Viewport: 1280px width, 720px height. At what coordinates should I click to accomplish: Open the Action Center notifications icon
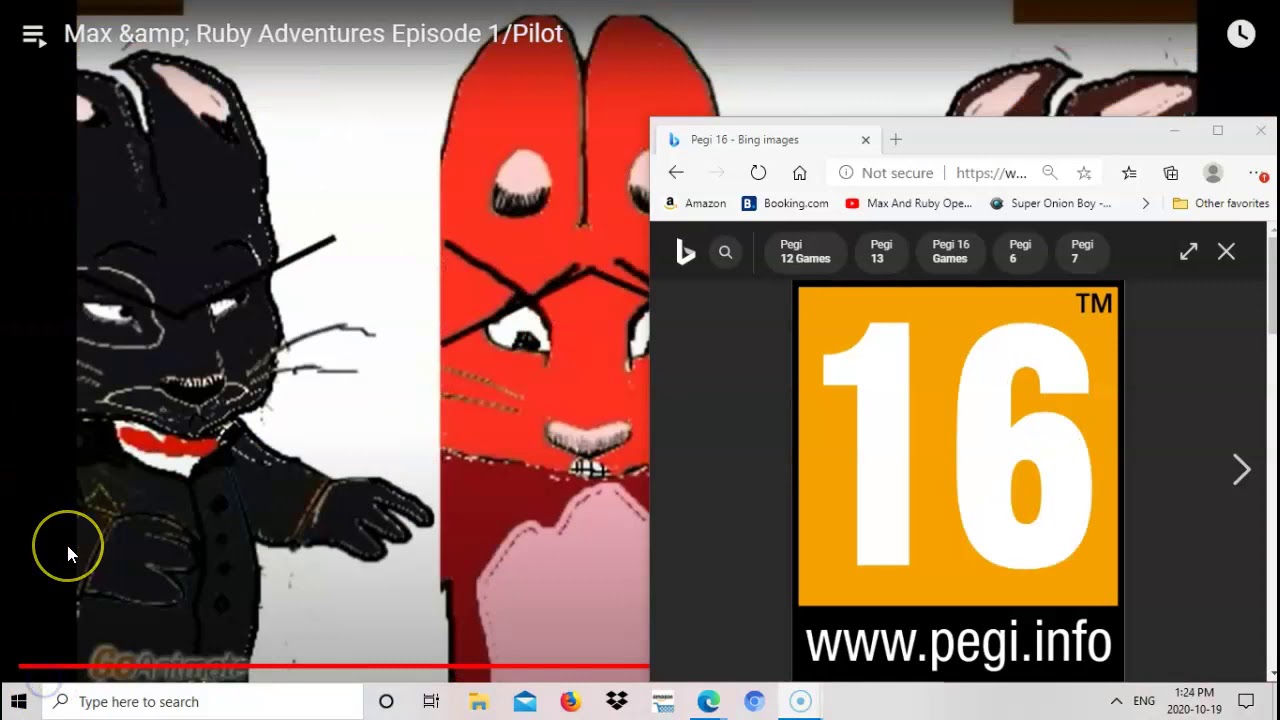1246,701
